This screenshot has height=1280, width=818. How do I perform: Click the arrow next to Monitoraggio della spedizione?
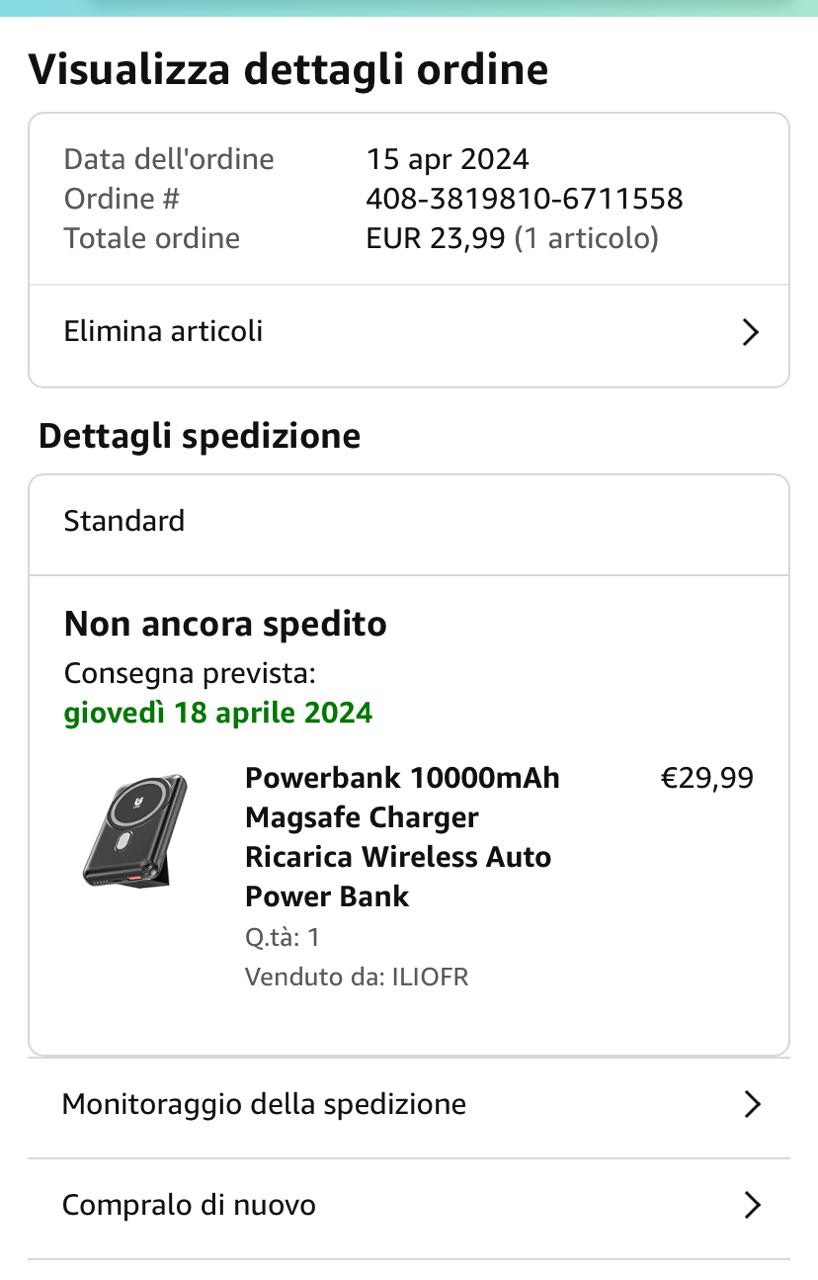click(752, 1104)
